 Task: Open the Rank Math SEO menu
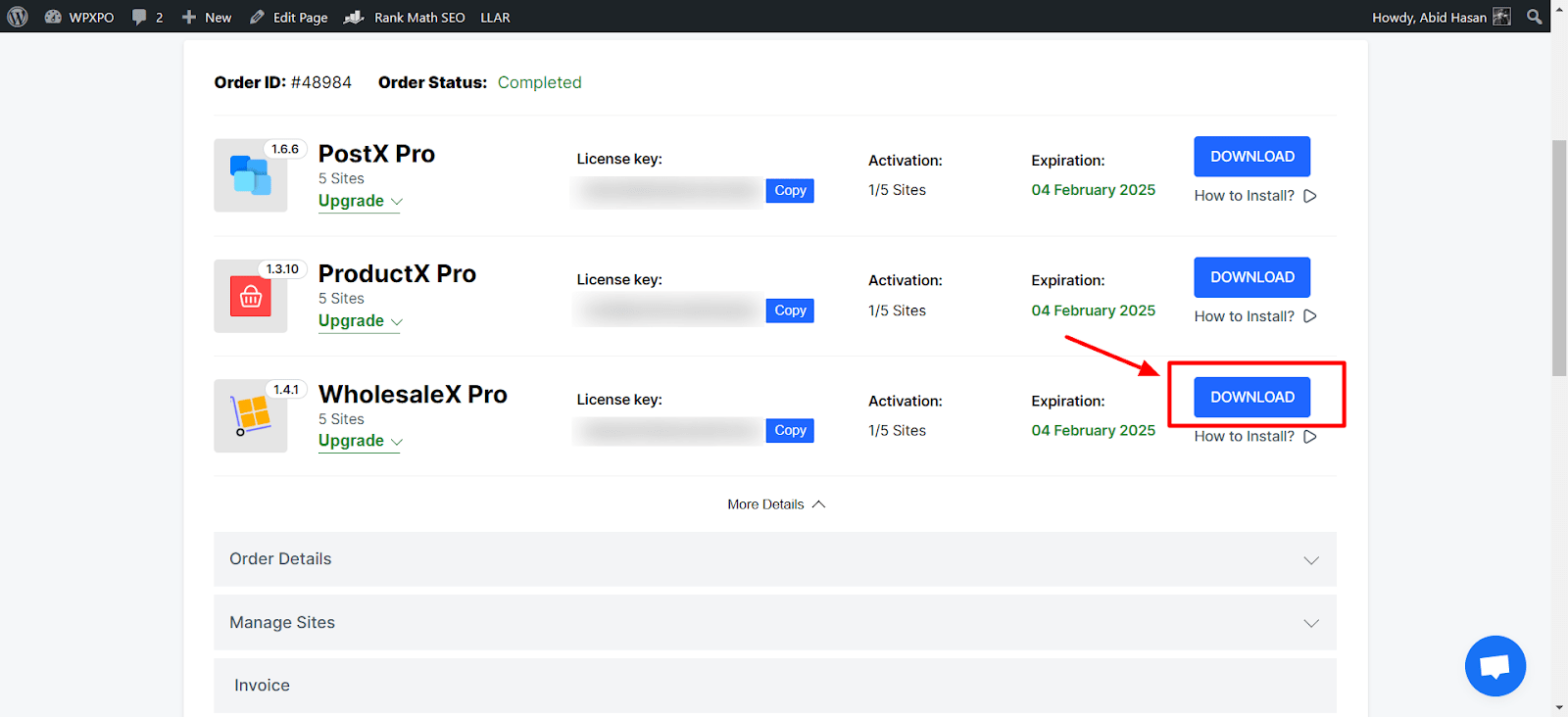[x=405, y=17]
